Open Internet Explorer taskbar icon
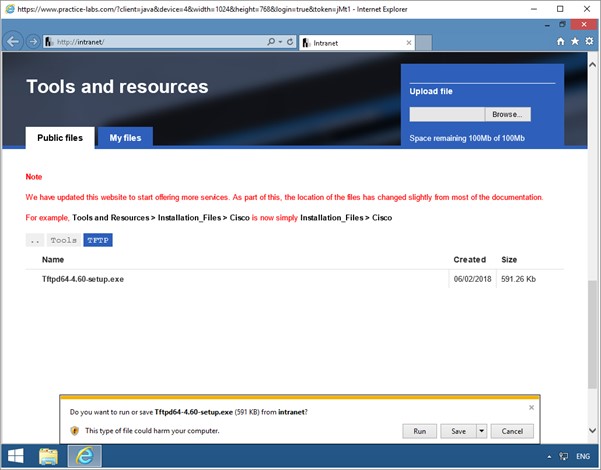This screenshot has height=470, width=601. [85, 456]
